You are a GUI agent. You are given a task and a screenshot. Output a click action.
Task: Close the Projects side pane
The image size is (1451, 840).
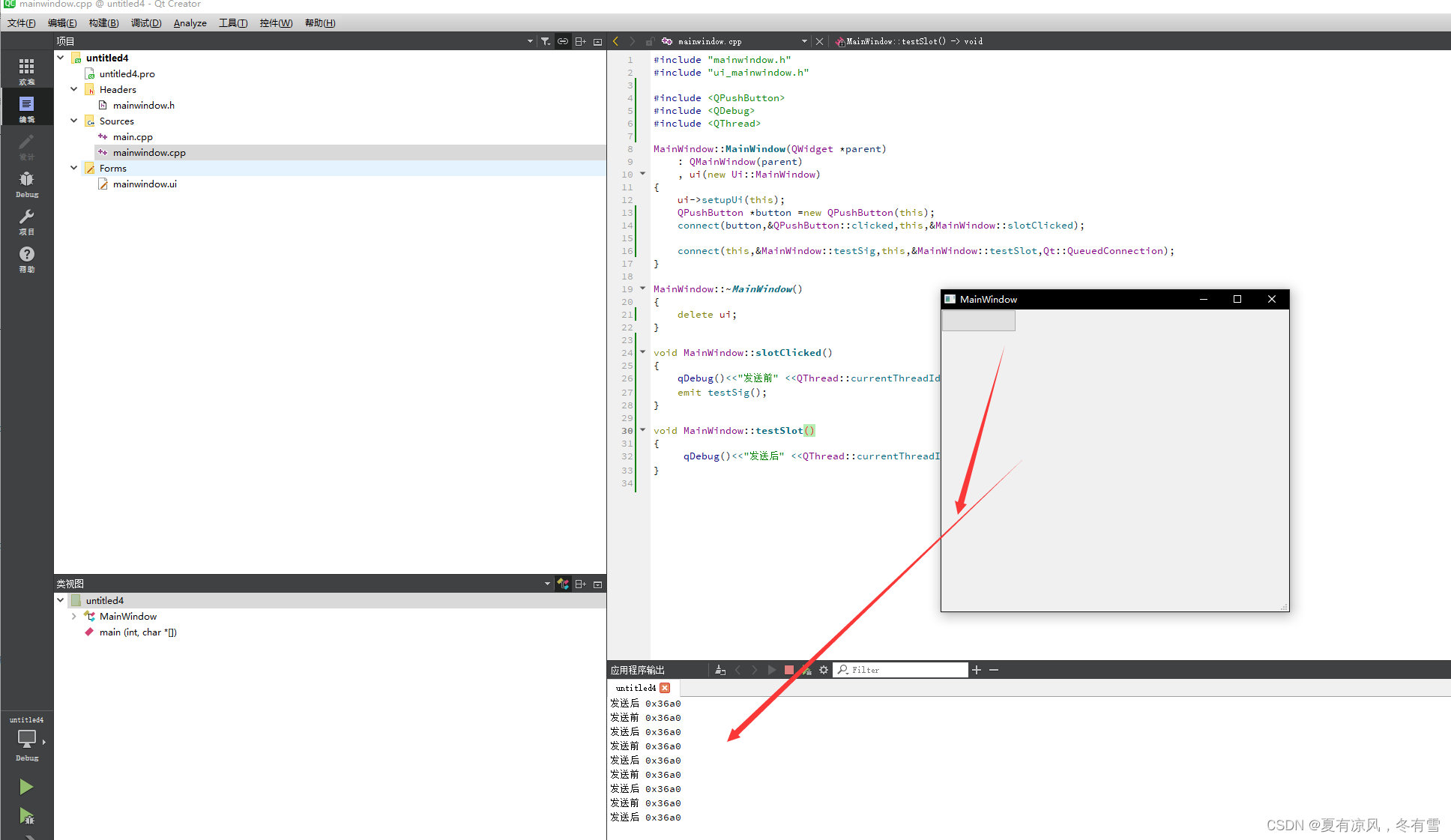click(597, 41)
